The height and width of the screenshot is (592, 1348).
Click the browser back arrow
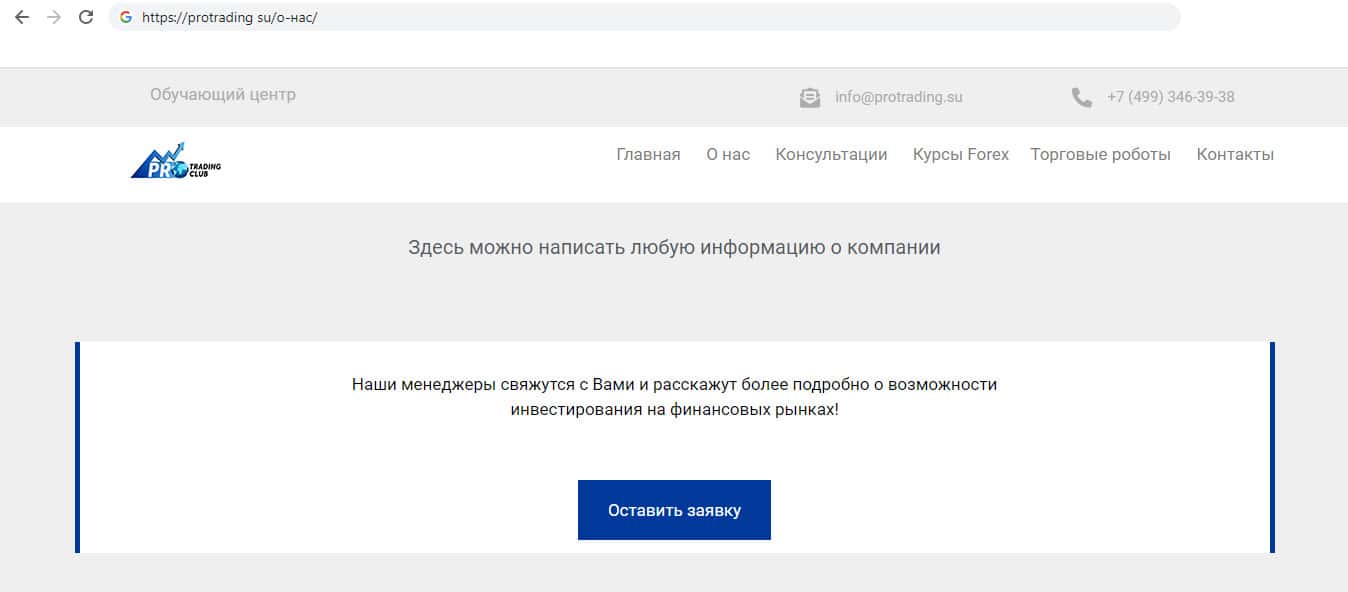click(22, 17)
